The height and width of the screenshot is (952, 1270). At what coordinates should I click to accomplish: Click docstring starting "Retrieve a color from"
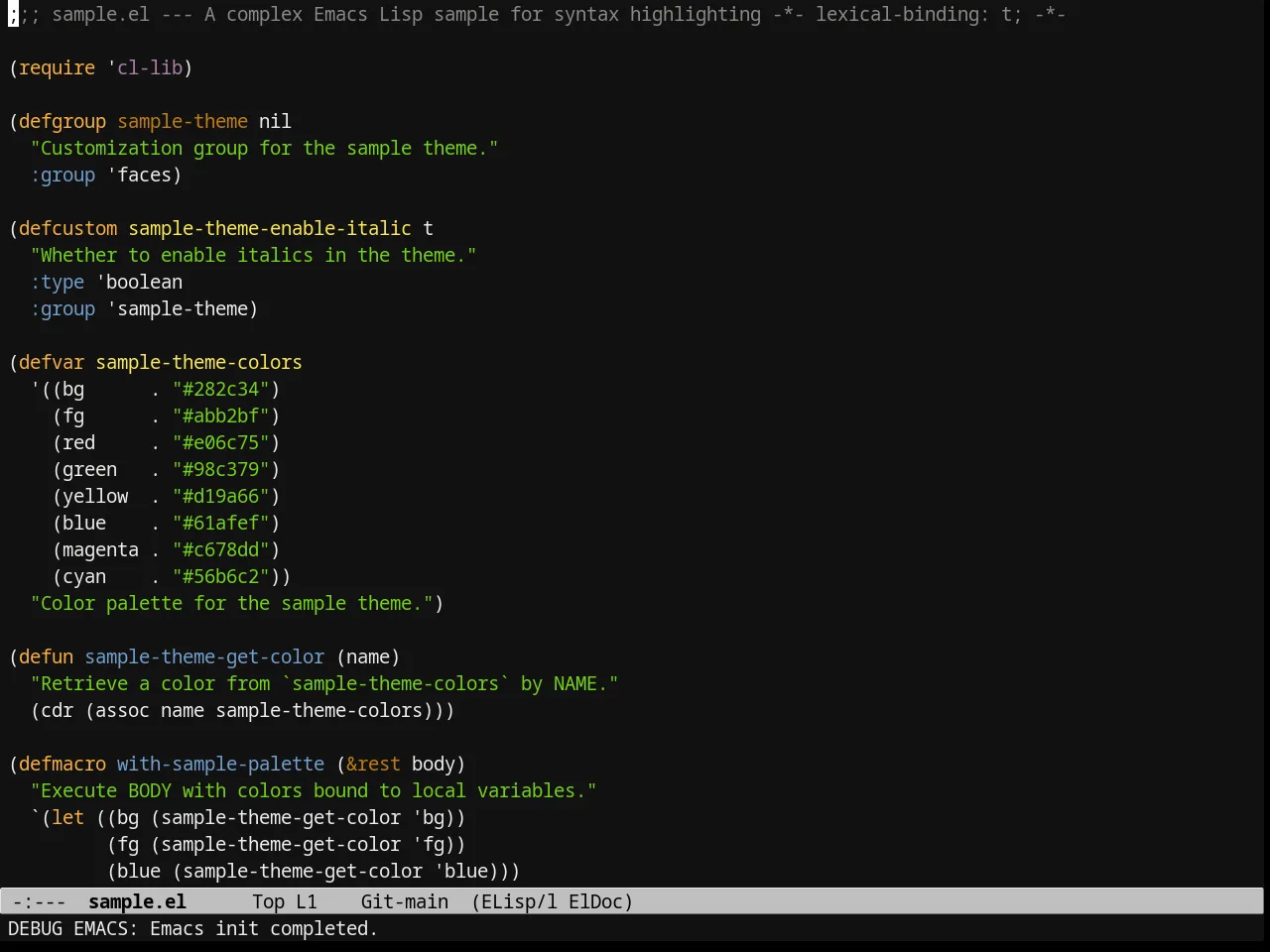[324, 683]
